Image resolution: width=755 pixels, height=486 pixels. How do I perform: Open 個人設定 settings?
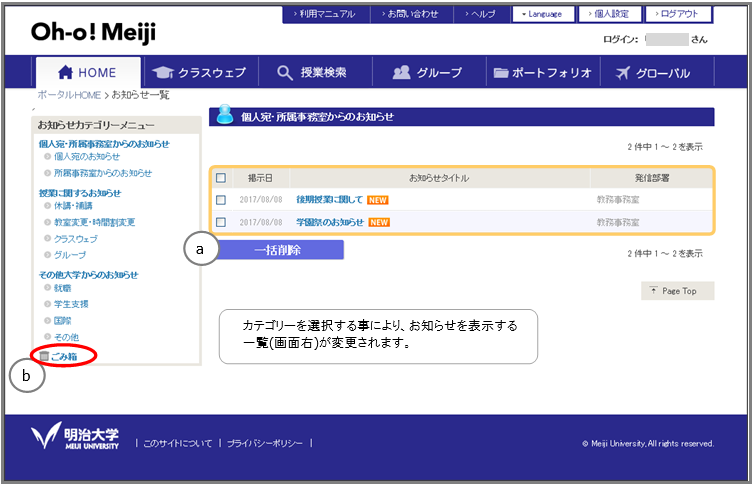tap(610, 14)
